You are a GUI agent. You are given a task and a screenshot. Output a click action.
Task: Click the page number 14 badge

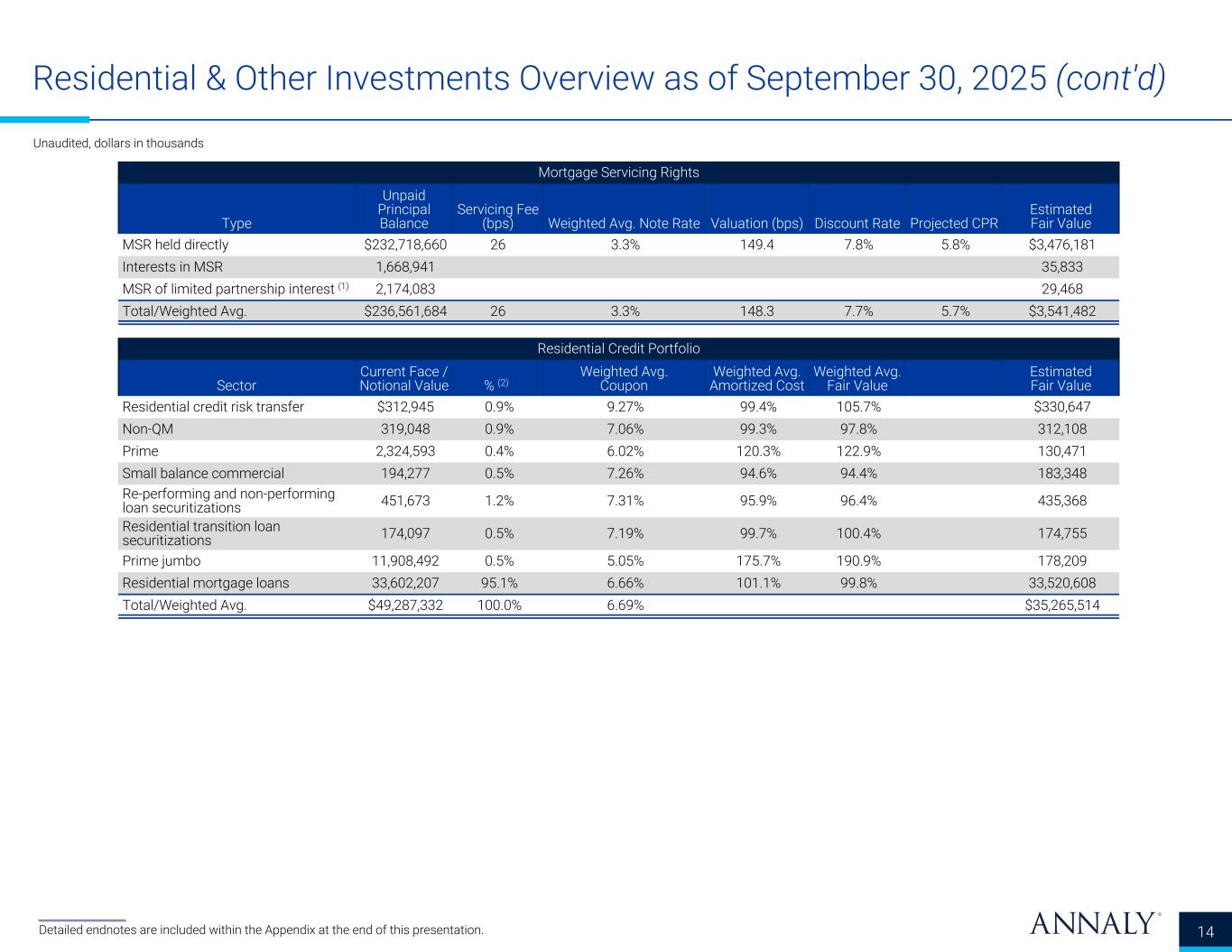[1206, 932]
